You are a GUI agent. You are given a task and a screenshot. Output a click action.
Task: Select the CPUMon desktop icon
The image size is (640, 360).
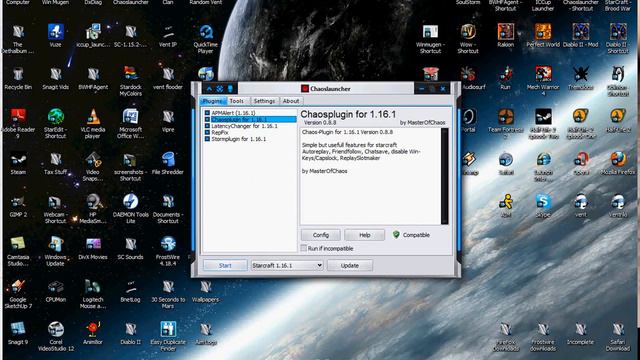(x=56, y=291)
